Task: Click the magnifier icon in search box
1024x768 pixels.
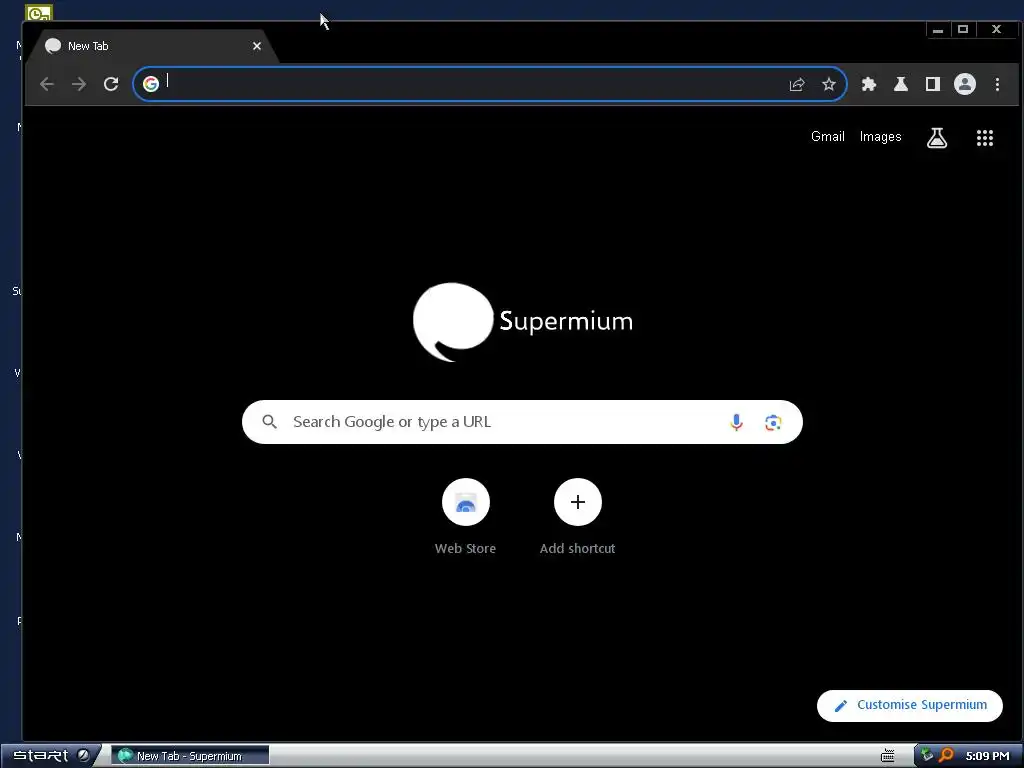Action: tap(269, 422)
